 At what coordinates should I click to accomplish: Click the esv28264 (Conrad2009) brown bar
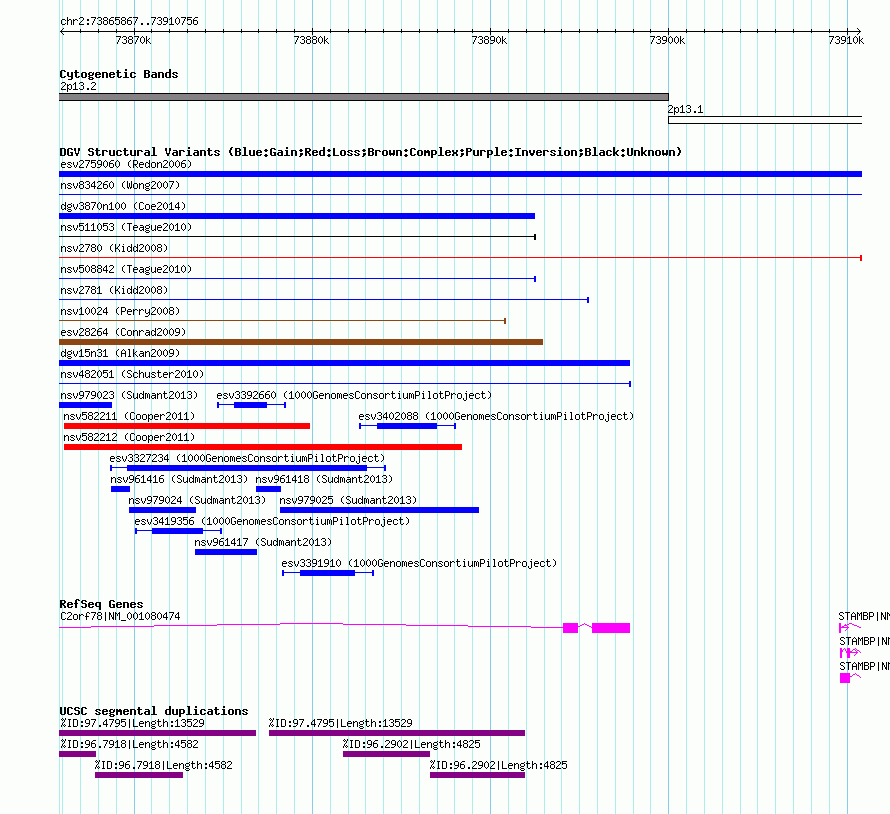(x=301, y=342)
